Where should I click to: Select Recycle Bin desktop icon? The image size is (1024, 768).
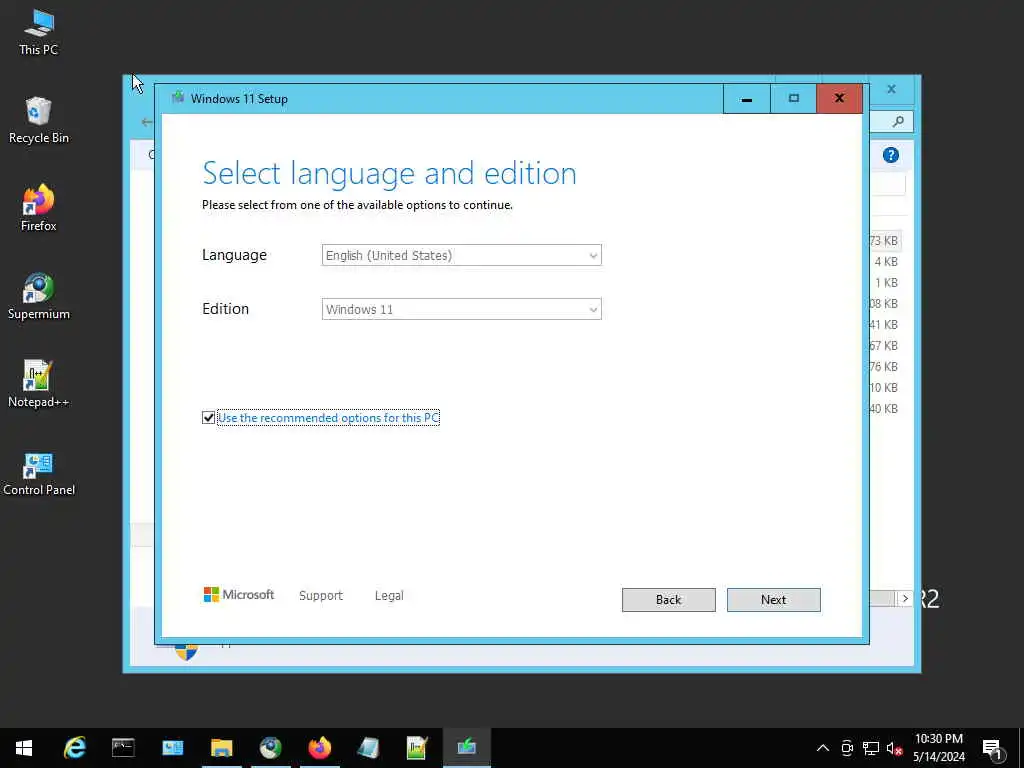(39, 120)
